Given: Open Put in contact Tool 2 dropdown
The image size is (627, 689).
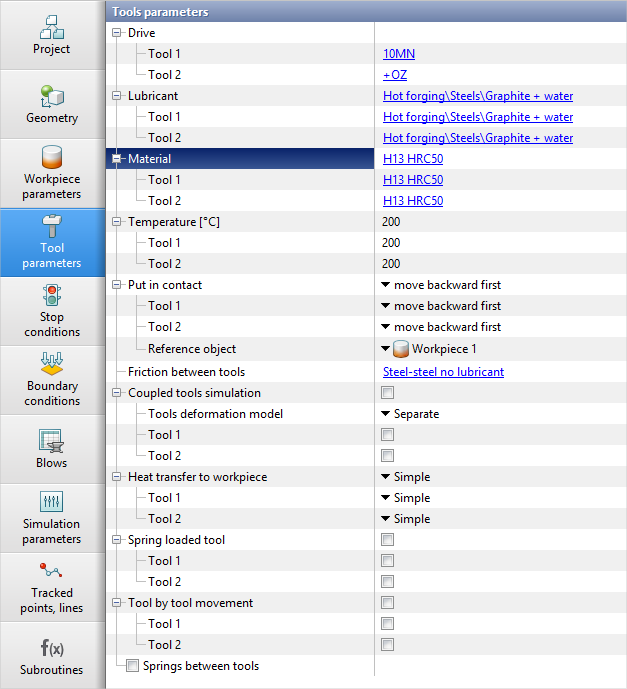Looking at the screenshot, I should 385,327.
